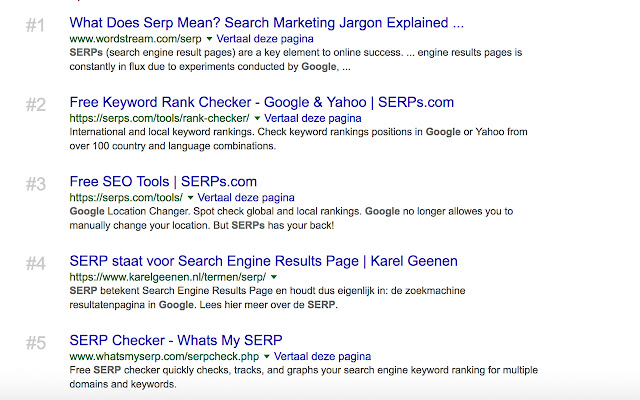
Task: Expand the dropdown arrow beside serps.com/tools/rank-checker/
Action: 257,118
